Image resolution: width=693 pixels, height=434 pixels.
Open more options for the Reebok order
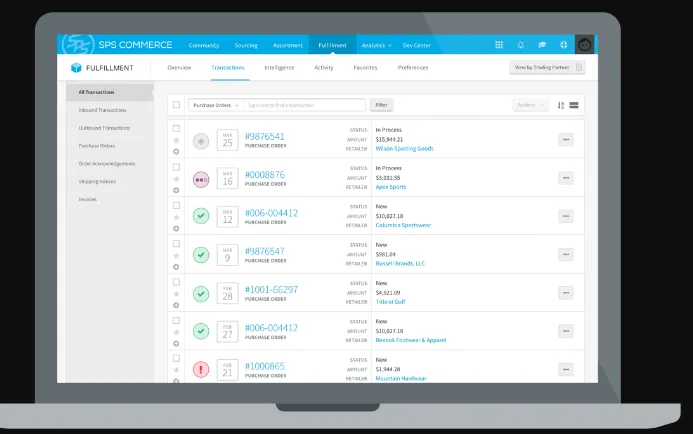(566, 331)
